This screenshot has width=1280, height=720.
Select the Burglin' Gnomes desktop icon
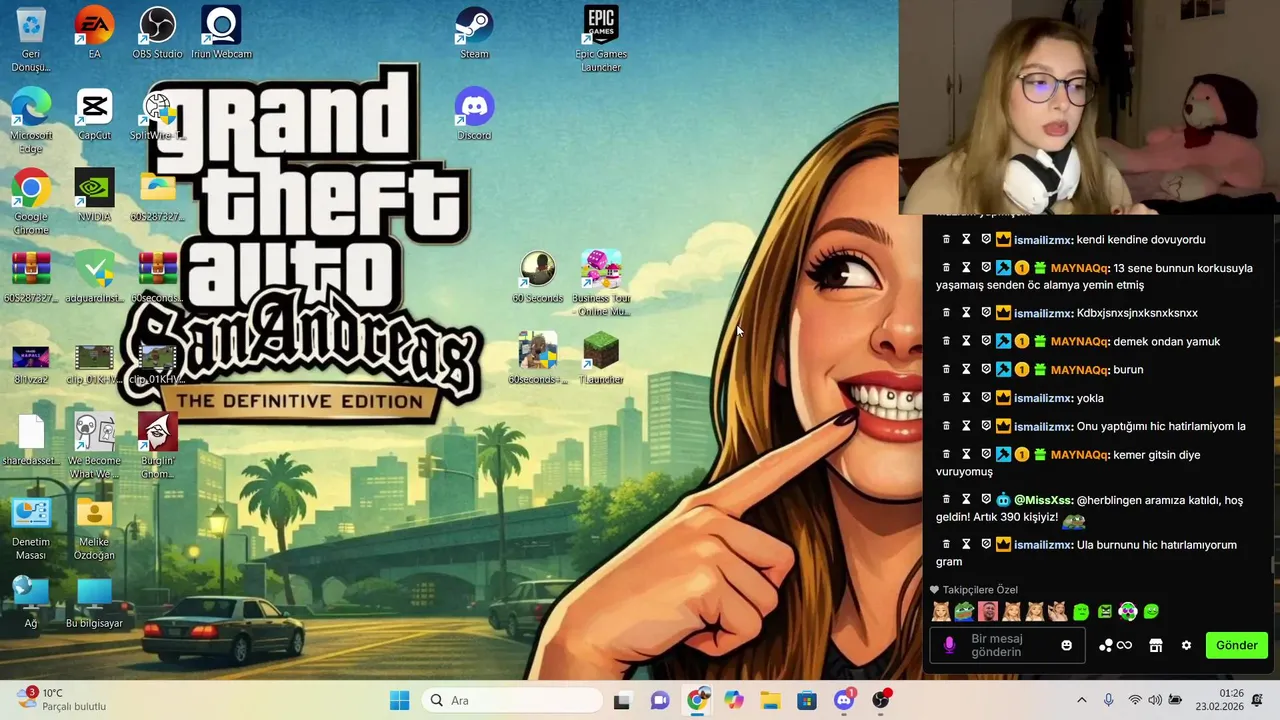tap(157, 446)
